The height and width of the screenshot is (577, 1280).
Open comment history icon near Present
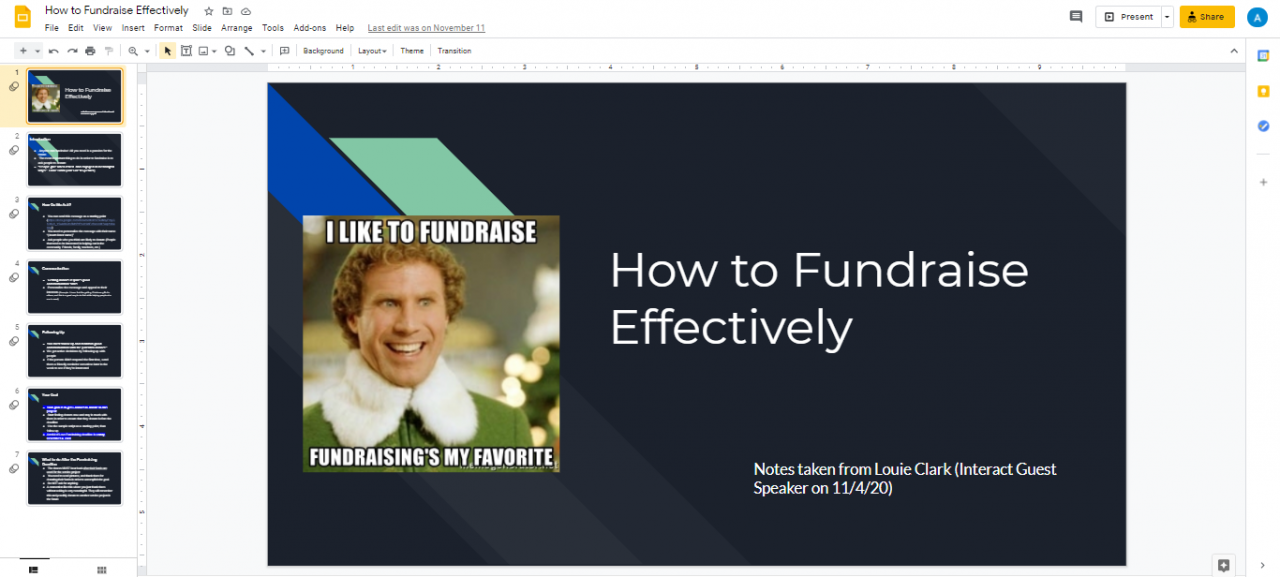tap(1076, 17)
